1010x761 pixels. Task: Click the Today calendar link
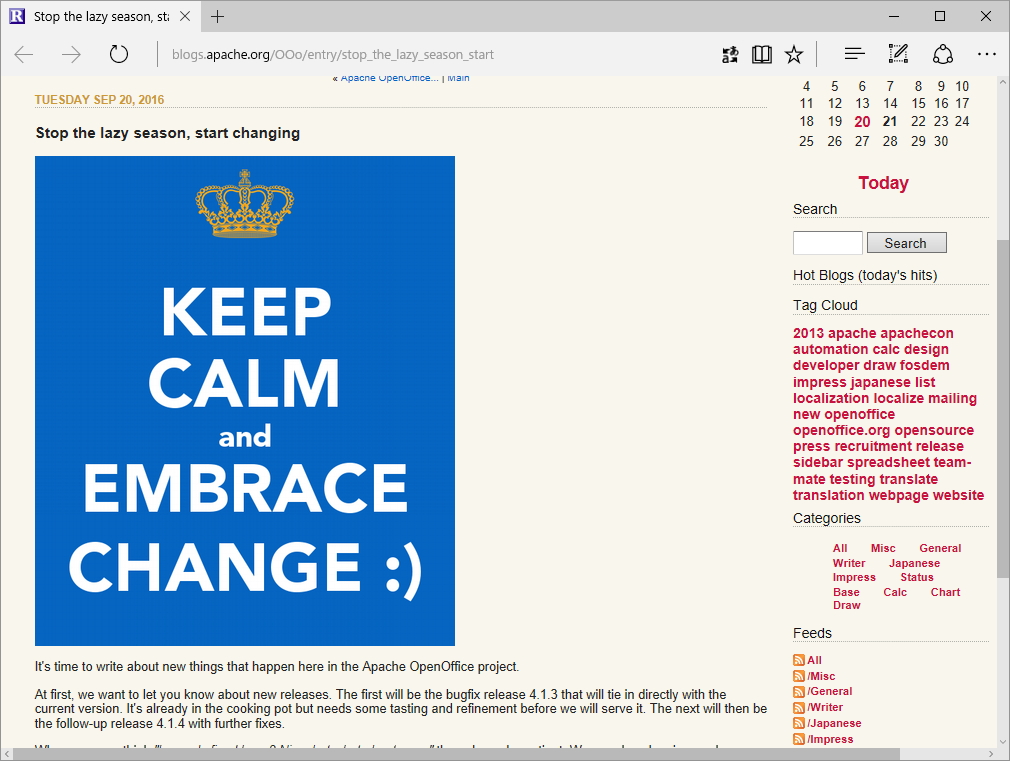pyautogui.click(x=883, y=183)
